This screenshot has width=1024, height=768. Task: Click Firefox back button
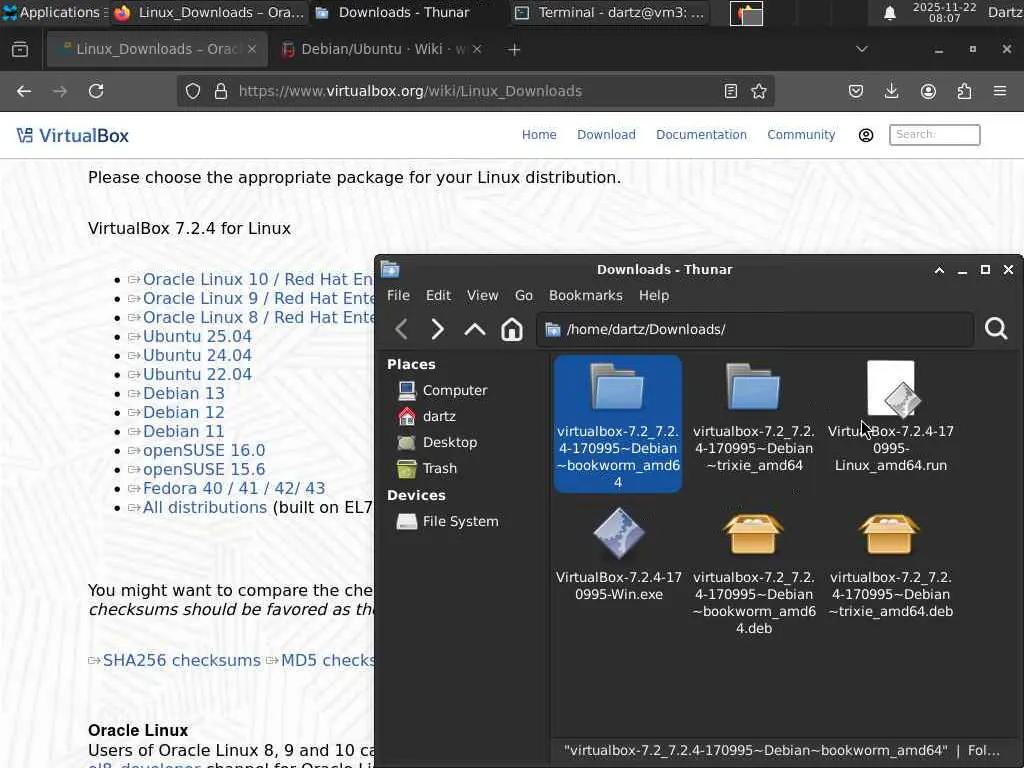click(x=24, y=91)
